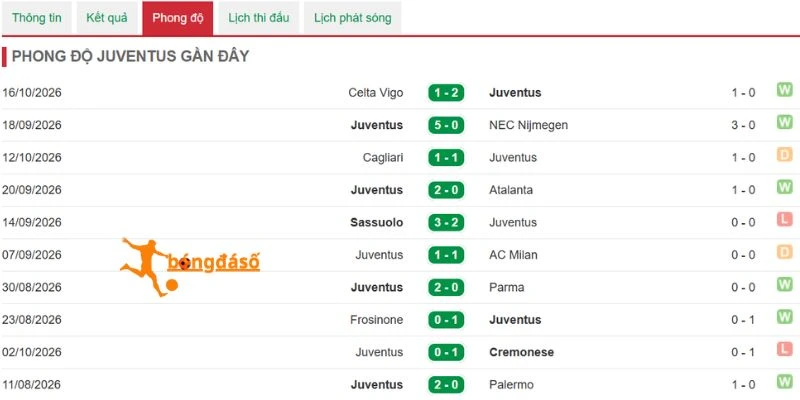Screen dimensions: 800x400
Task: Open the Cremonese team link
Action: coord(521,352)
